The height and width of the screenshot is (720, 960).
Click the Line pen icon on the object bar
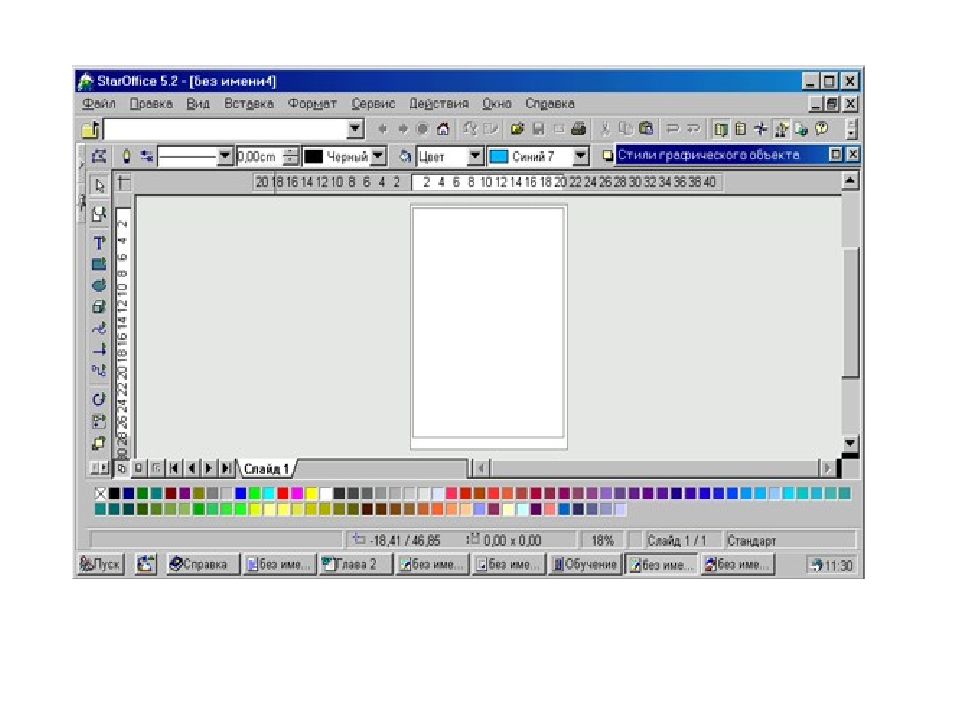pos(126,156)
